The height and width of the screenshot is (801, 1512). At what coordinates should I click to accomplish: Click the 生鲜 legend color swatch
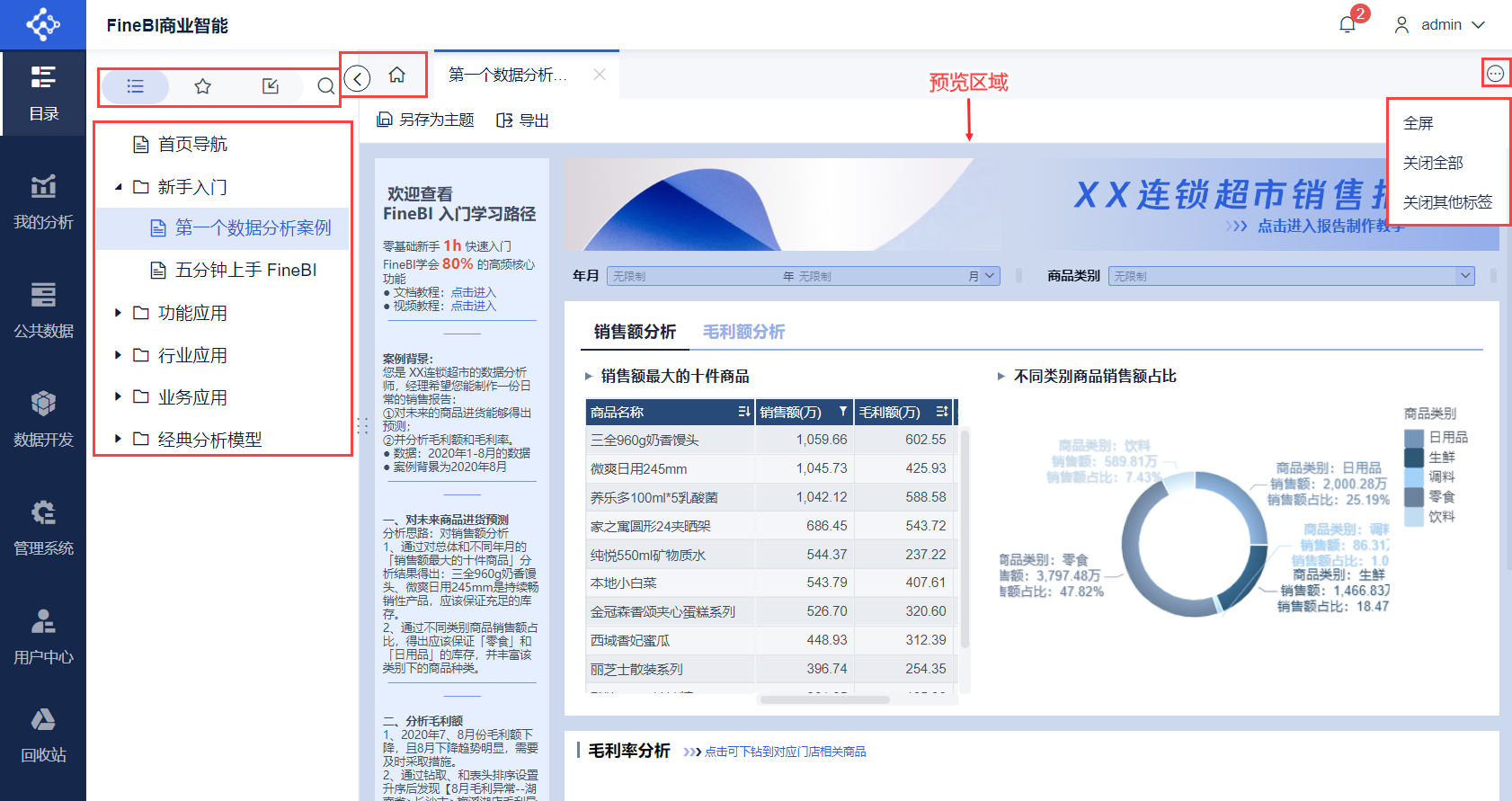coord(1414,458)
